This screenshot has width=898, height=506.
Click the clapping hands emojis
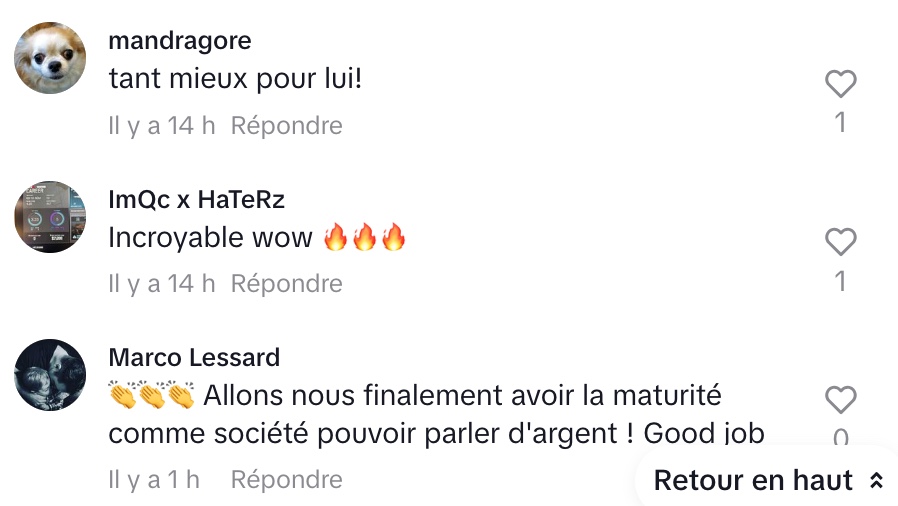(x=152, y=395)
